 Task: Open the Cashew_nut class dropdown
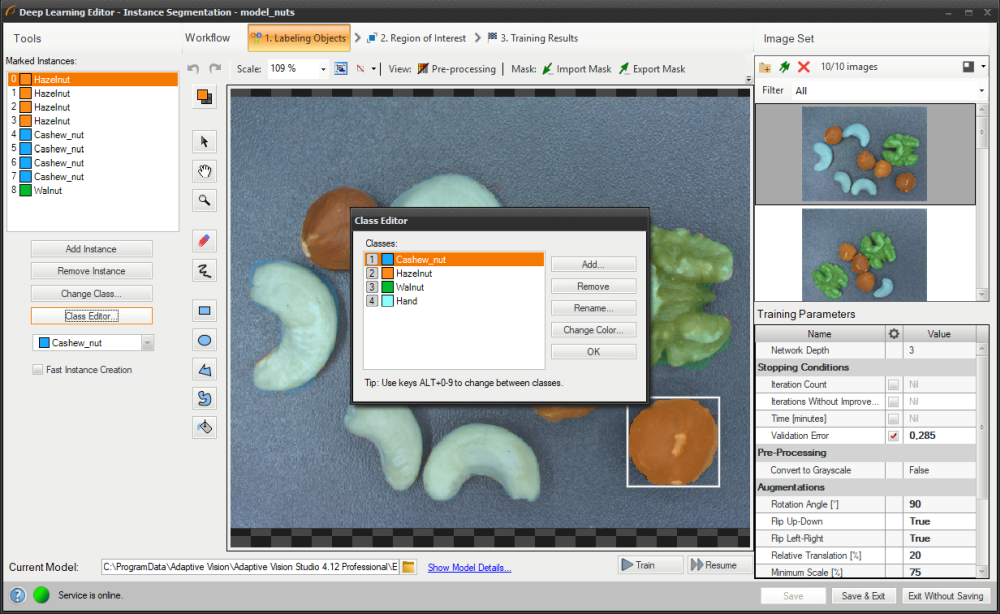tap(148, 343)
